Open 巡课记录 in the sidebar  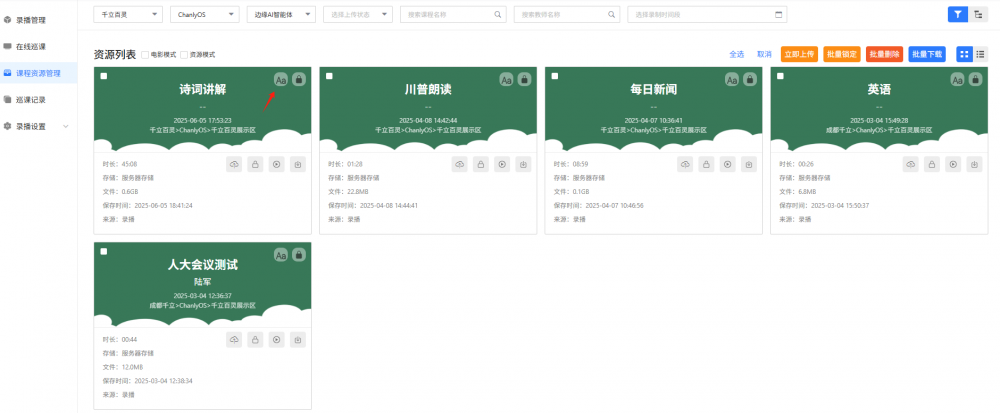(x=31, y=100)
